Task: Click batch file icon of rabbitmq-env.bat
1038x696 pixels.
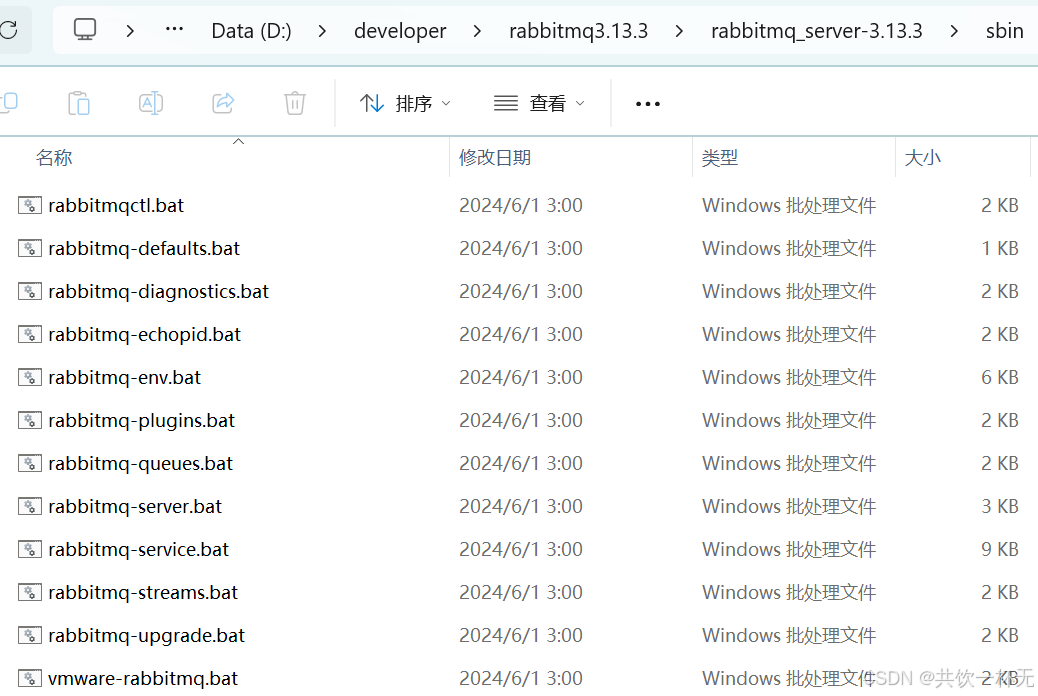Action: coord(30,377)
